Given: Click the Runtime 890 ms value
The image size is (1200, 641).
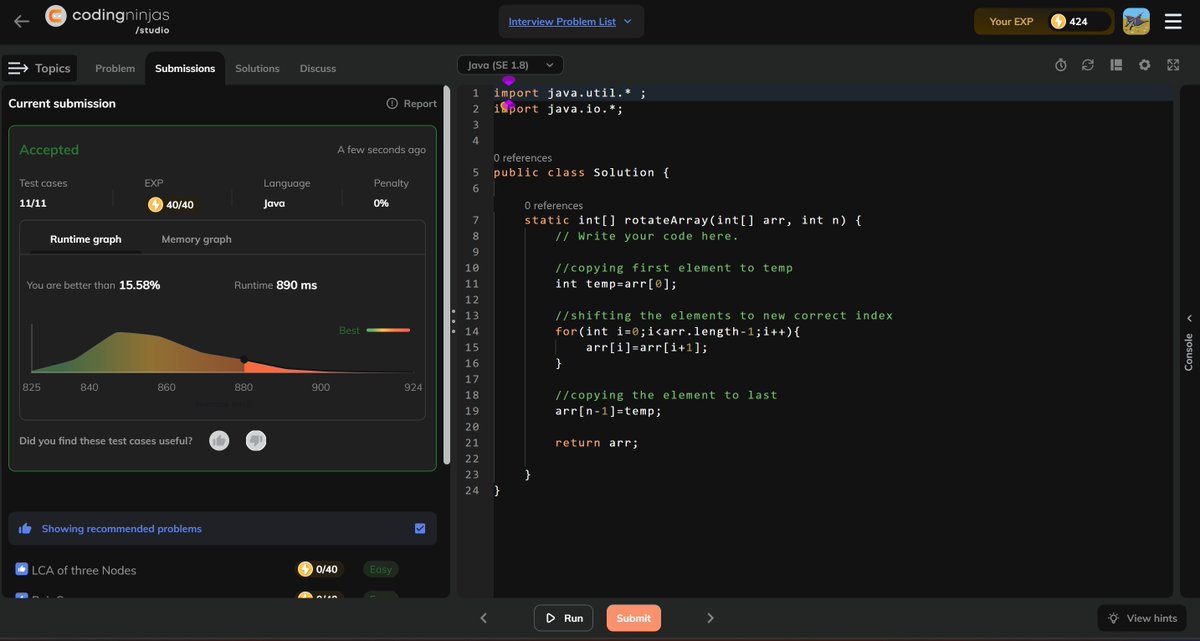Looking at the screenshot, I should [296, 285].
